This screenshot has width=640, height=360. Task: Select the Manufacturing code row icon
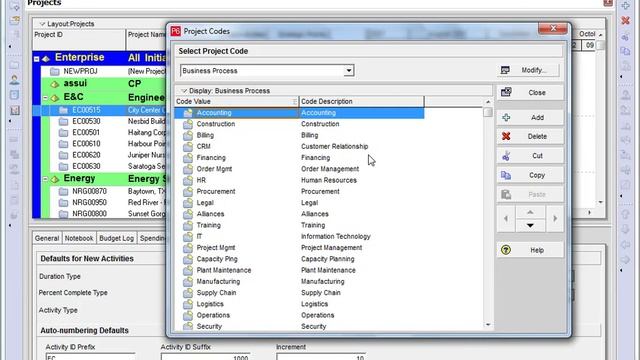[188, 282]
